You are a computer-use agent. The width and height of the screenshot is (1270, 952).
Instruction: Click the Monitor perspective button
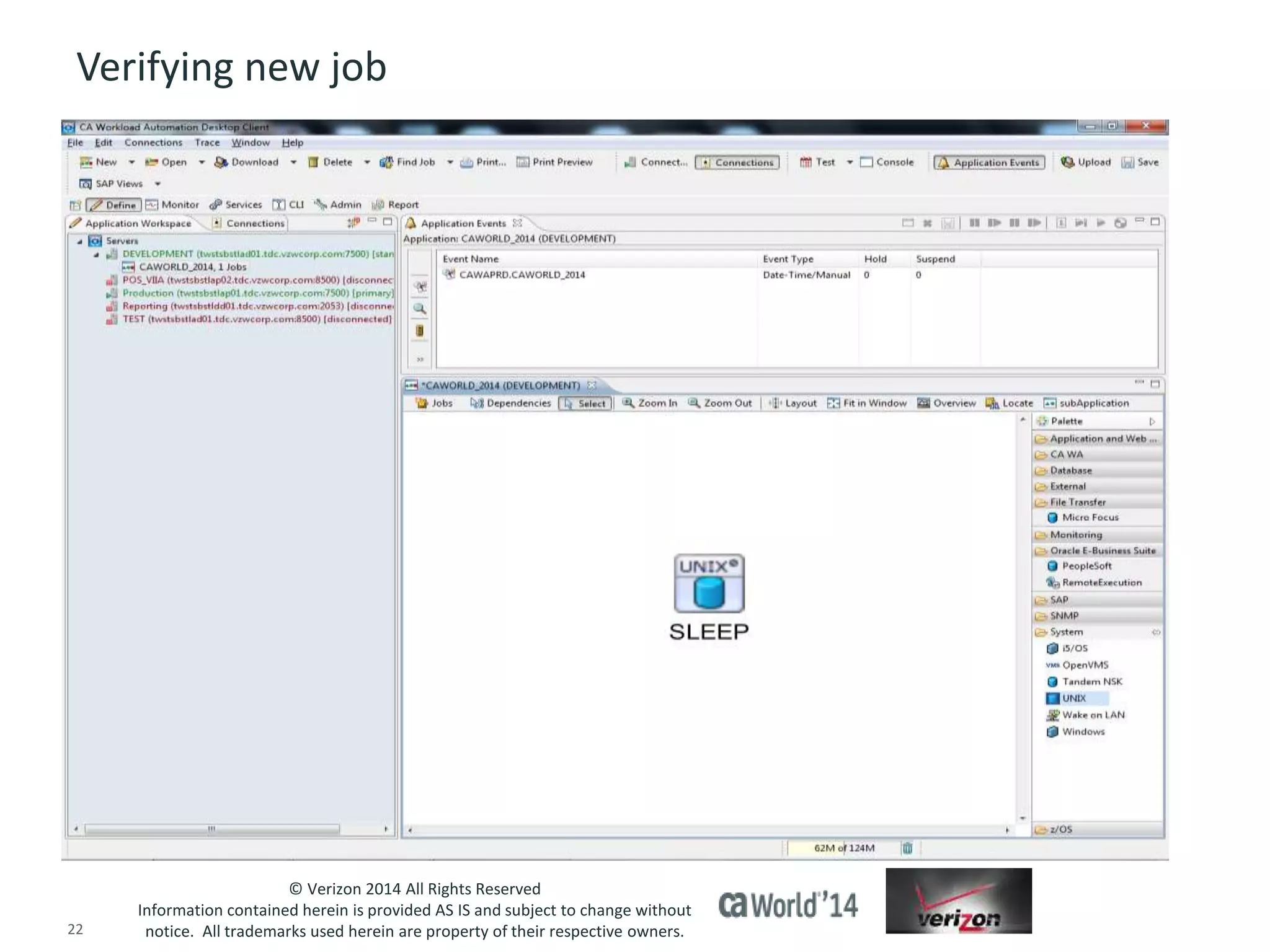(172, 205)
